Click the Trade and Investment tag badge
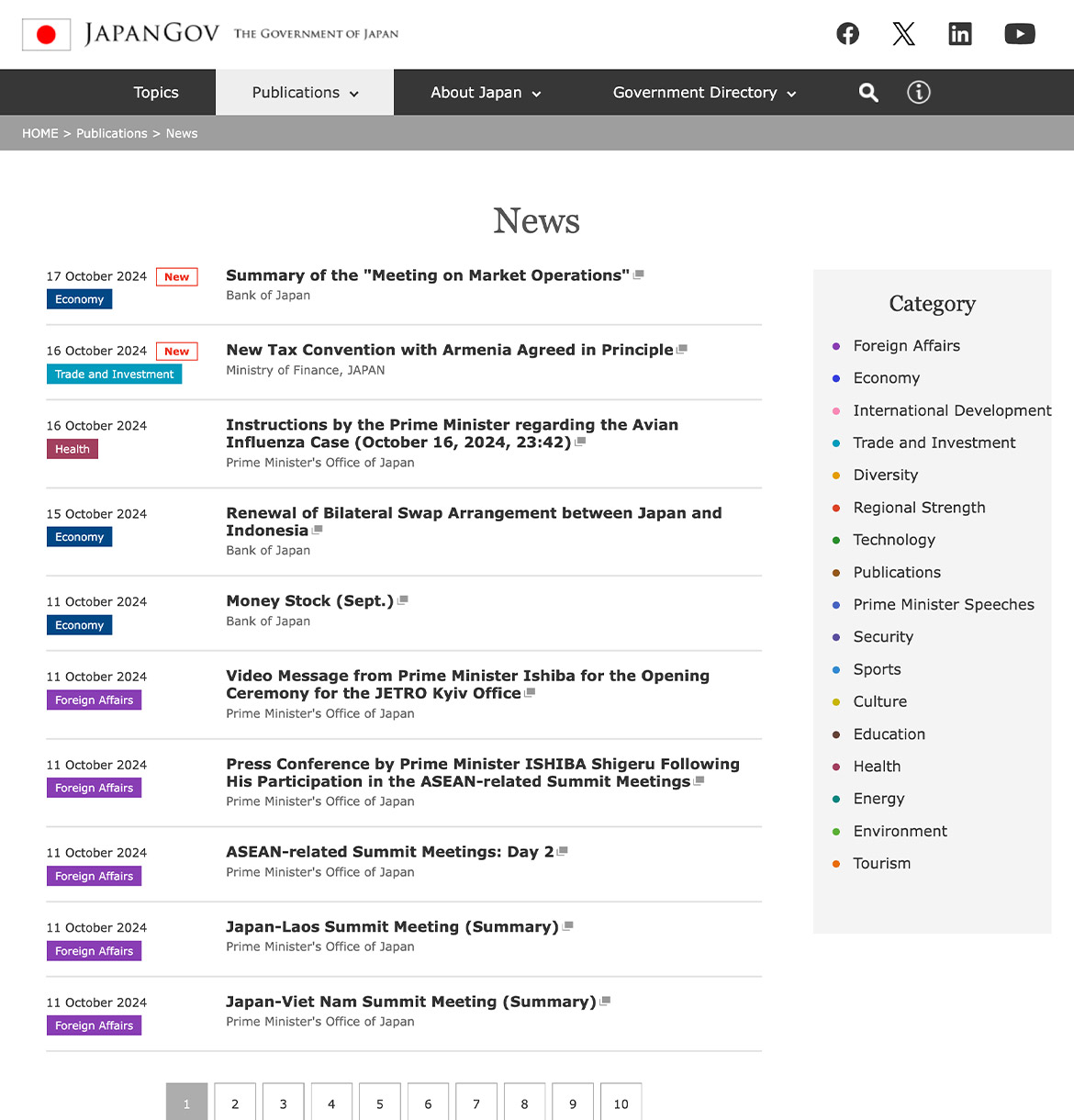The image size is (1074, 1120). coord(114,374)
